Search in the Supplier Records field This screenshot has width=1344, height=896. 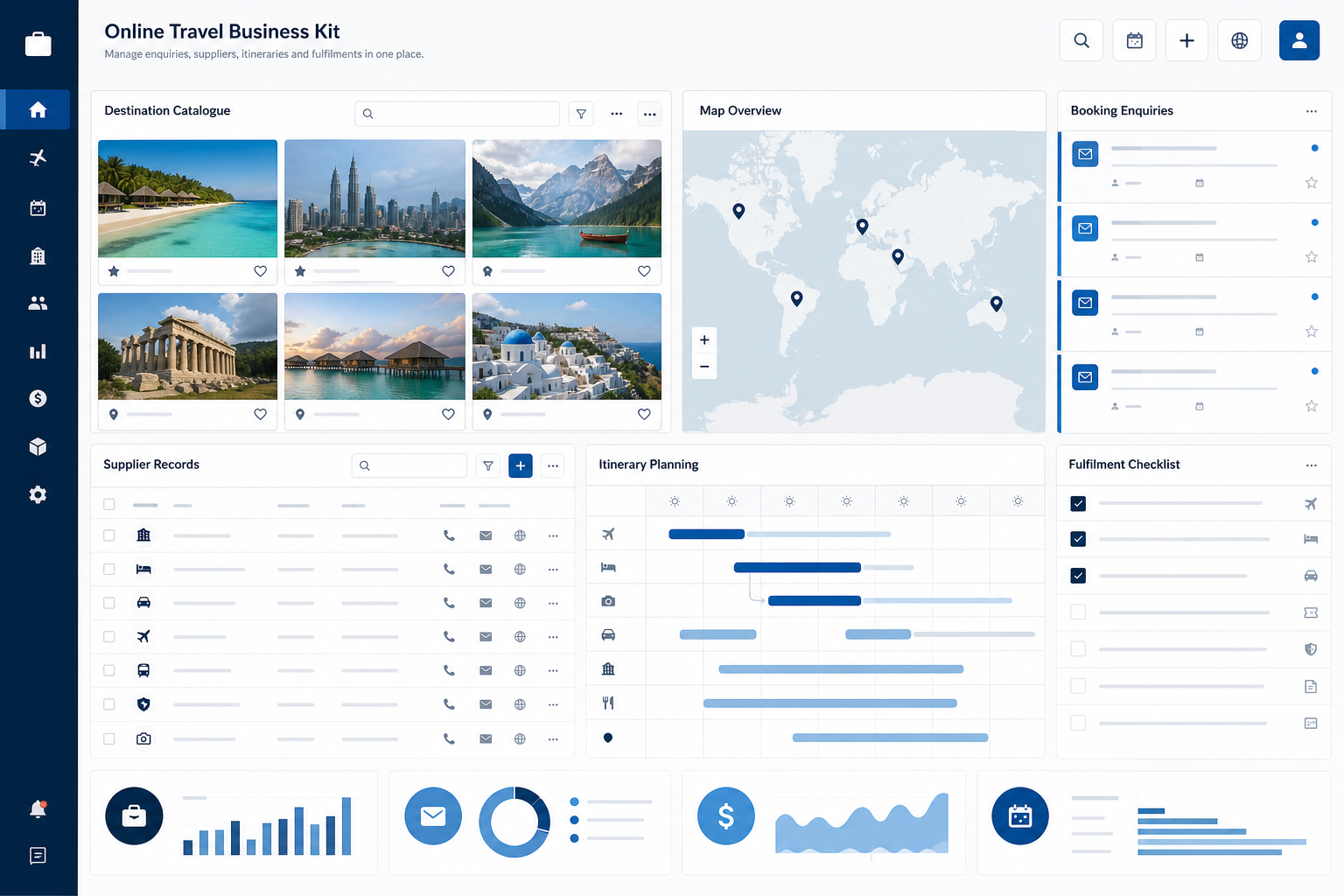click(x=409, y=465)
